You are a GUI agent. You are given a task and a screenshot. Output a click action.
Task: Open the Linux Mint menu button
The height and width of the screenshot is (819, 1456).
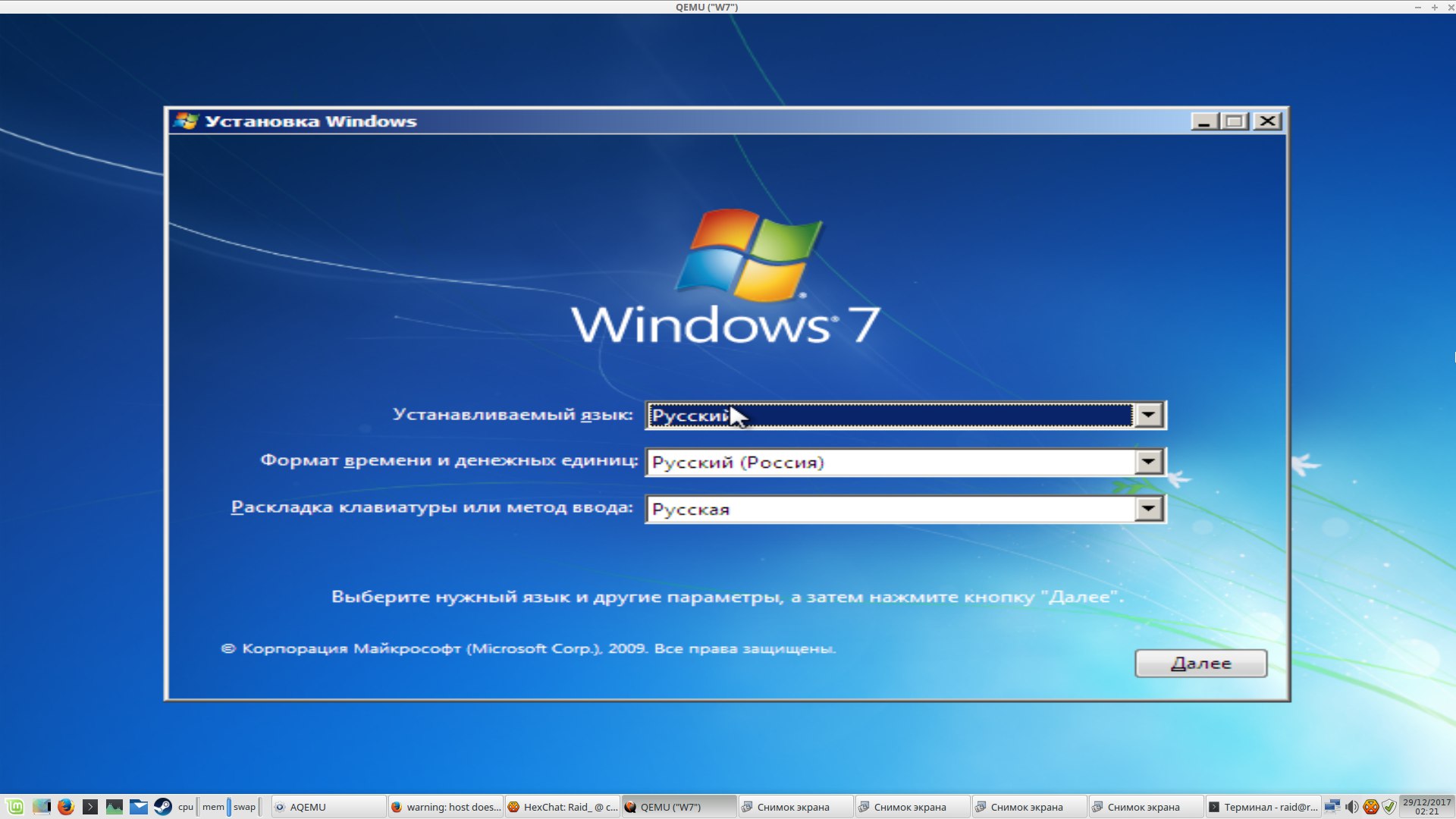tap(15, 807)
